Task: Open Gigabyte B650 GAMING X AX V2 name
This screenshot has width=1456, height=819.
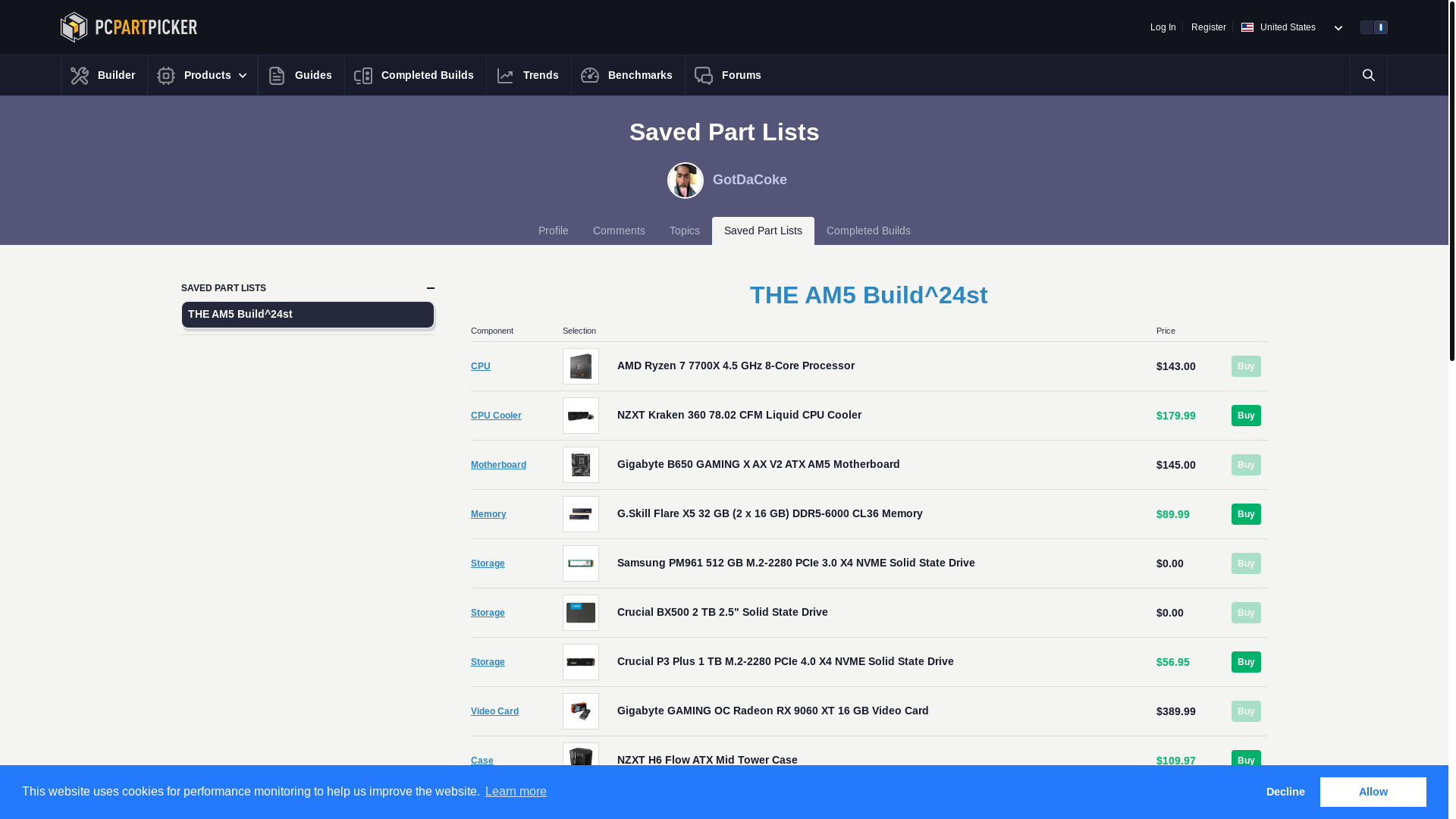Action: coord(758,464)
